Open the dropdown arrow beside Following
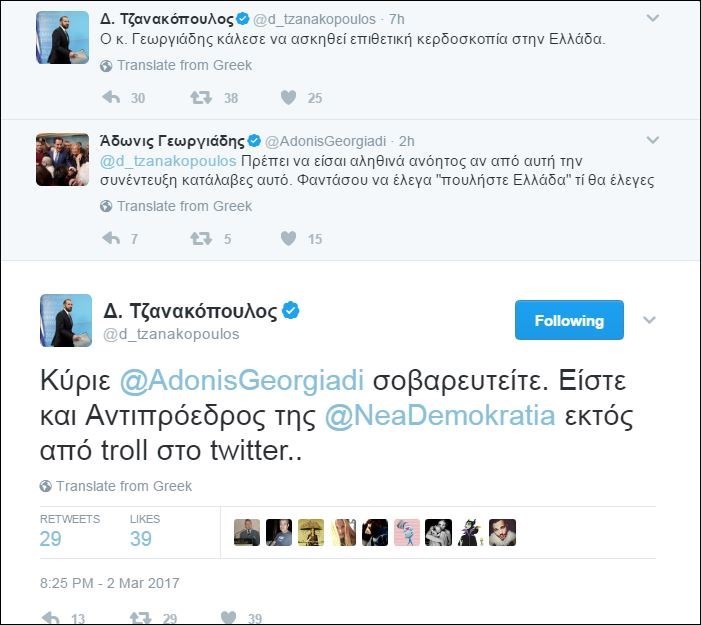Screen dimensions: 701x625 click(x=648, y=320)
